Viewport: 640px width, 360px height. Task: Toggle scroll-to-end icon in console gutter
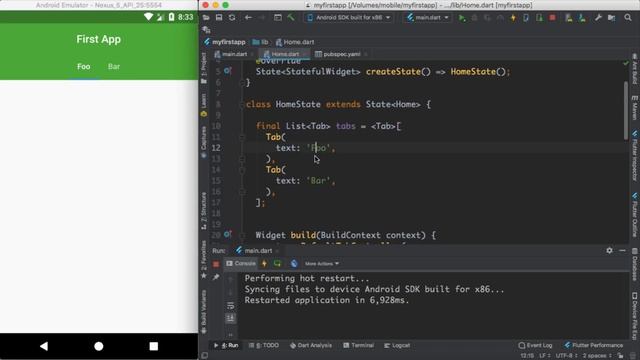231,318
